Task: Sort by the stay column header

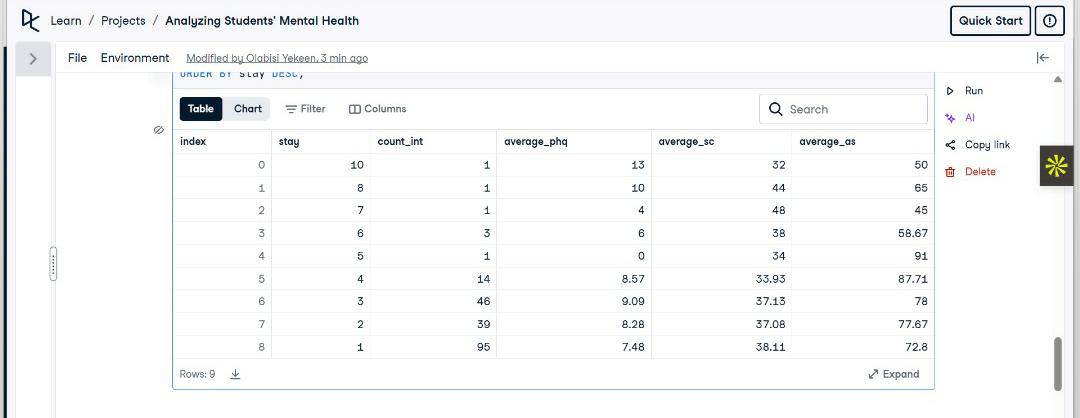Action: 289,142
